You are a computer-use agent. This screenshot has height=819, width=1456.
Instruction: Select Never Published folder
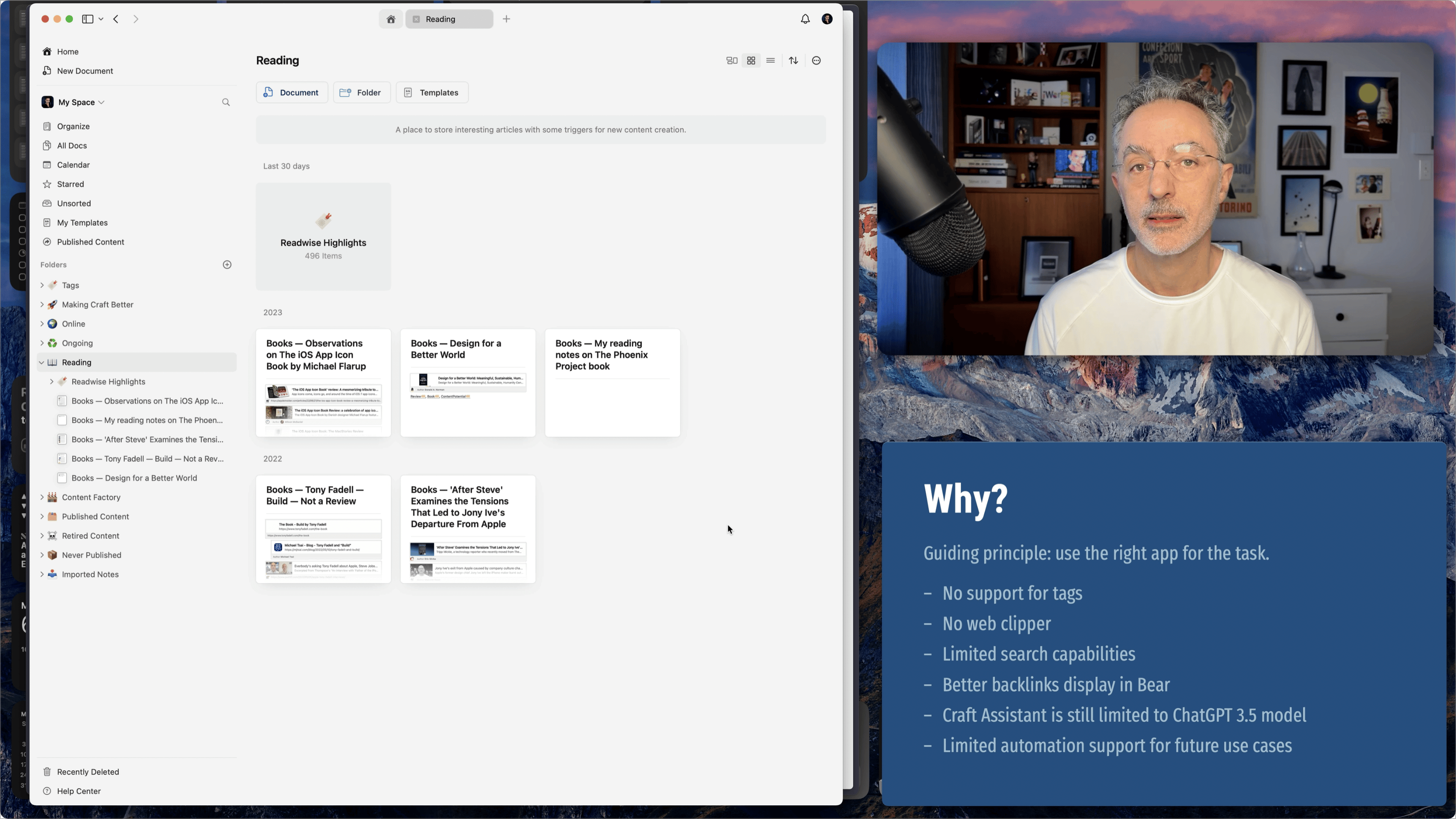[137, 555]
